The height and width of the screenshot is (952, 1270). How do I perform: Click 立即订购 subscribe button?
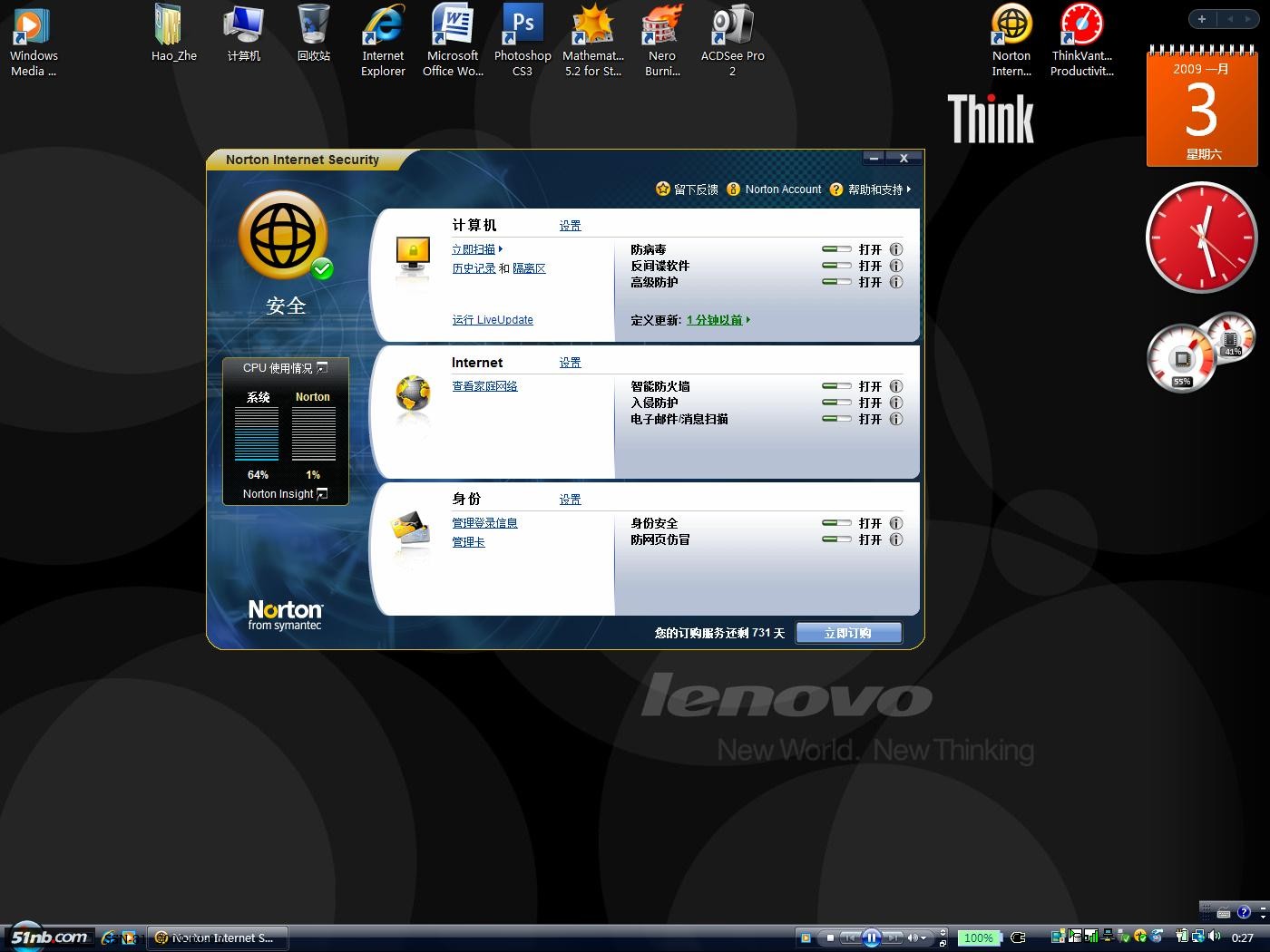click(x=848, y=633)
